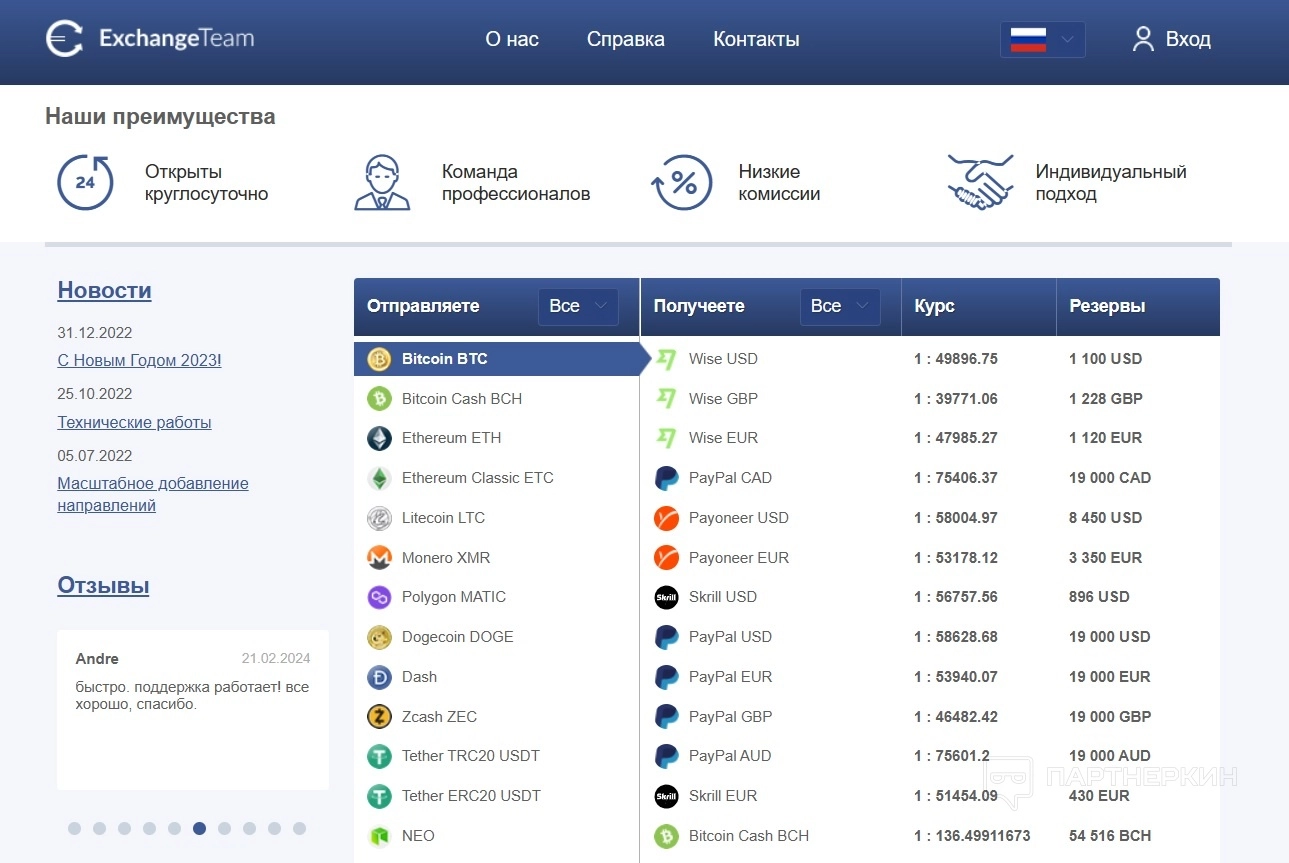The image size is (1289, 863).
Task: Select 'Payoneer EUR' receive row
Action: [930, 558]
